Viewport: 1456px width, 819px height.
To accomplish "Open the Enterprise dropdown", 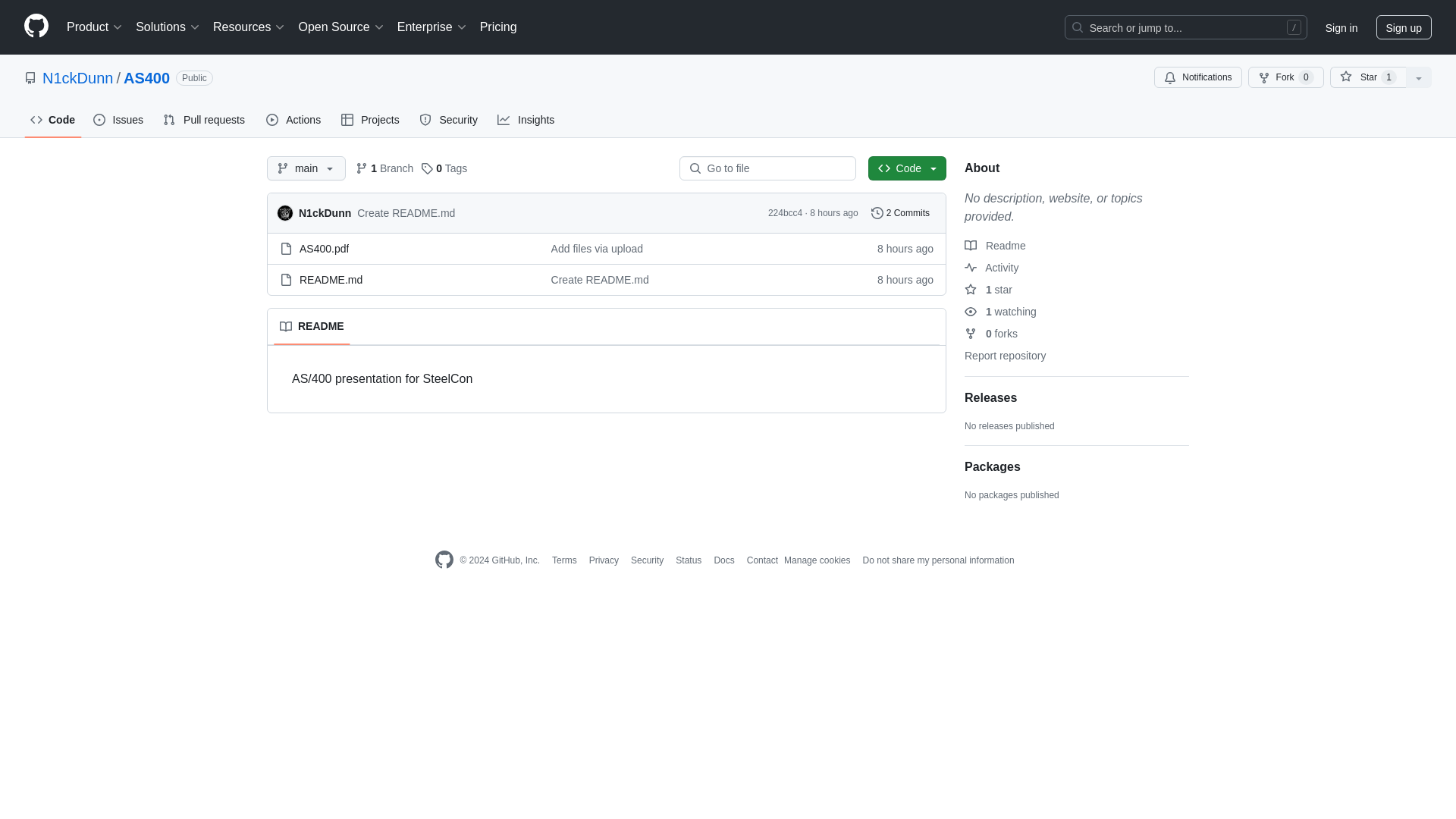I will tap(431, 27).
